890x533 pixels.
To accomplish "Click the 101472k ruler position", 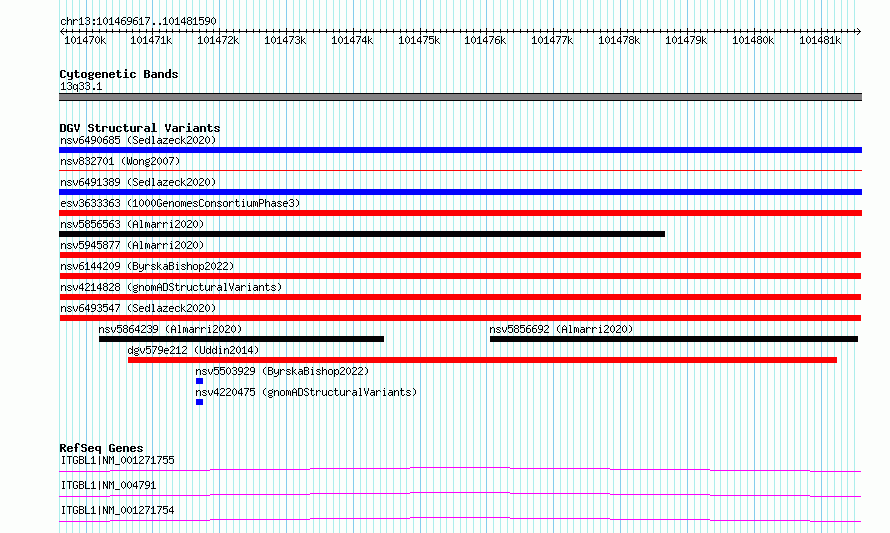I will click(x=218, y=40).
